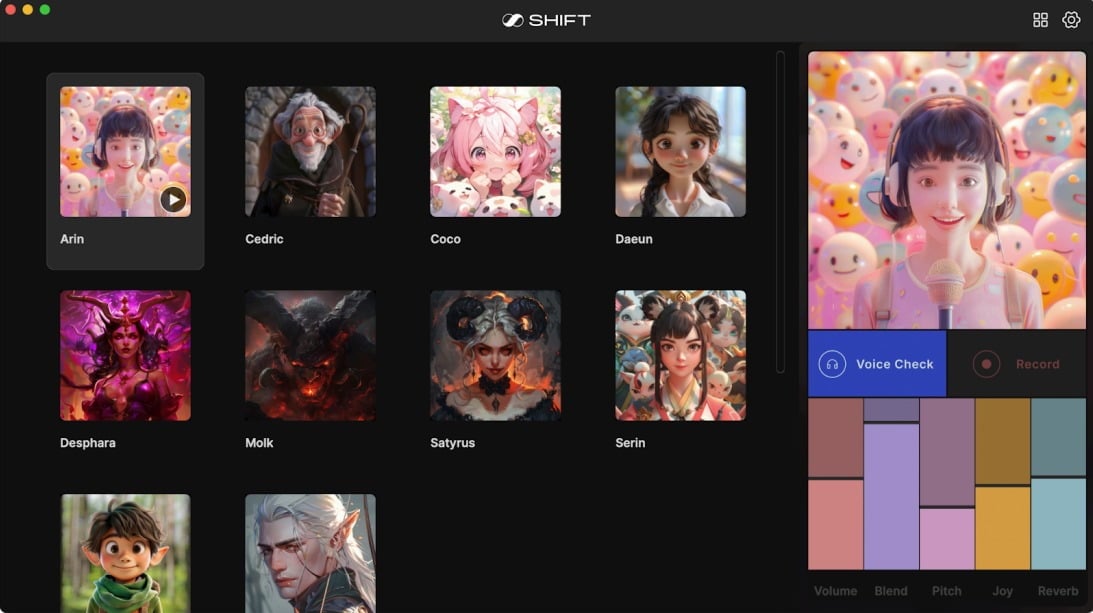The height and width of the screenshot is (613, 1093).
Task: Click the headphones icon in Voice Check
Action: tap(832, 364)
